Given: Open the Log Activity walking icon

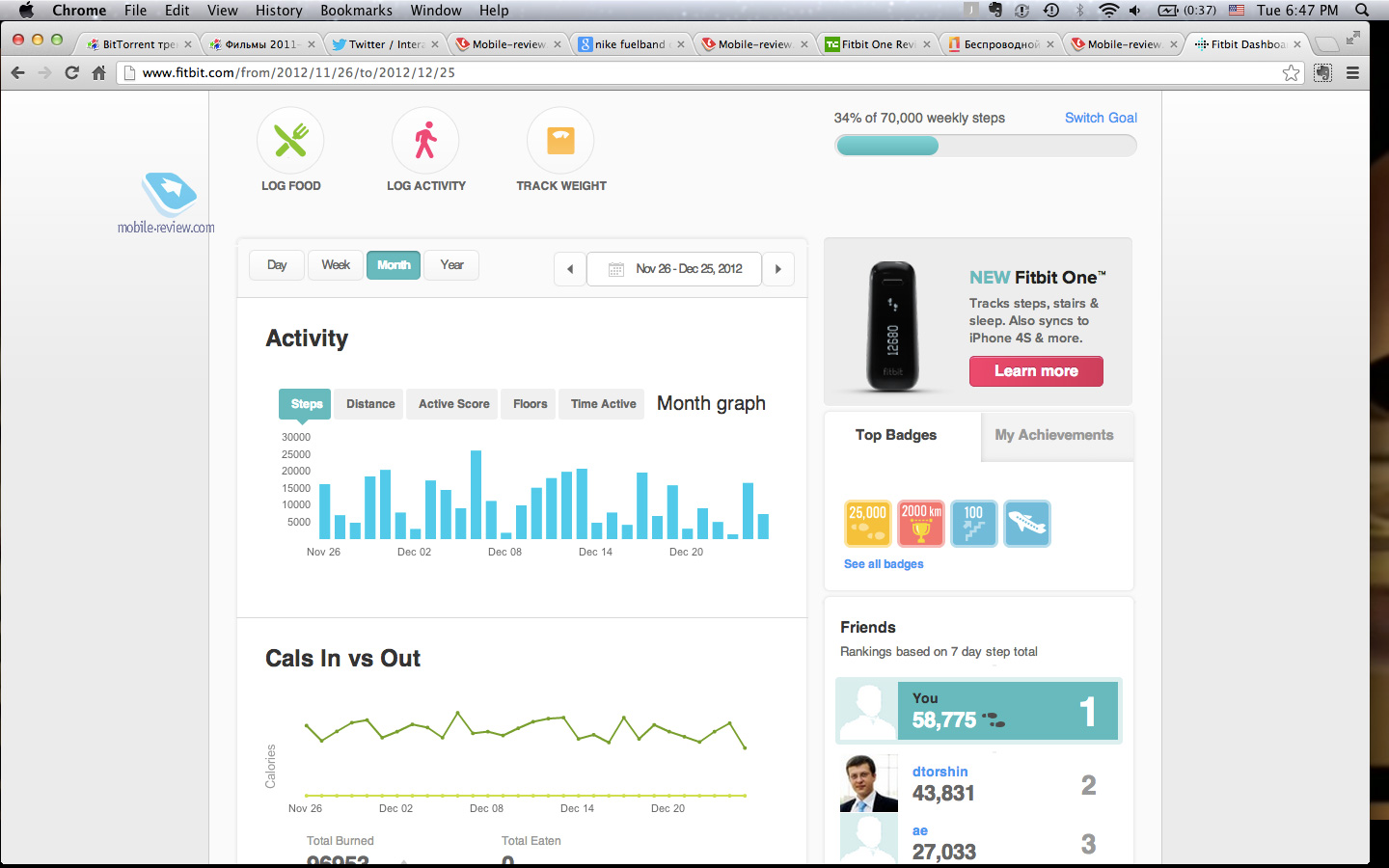Looking at the screenshot, I should [x=425, y=141].
